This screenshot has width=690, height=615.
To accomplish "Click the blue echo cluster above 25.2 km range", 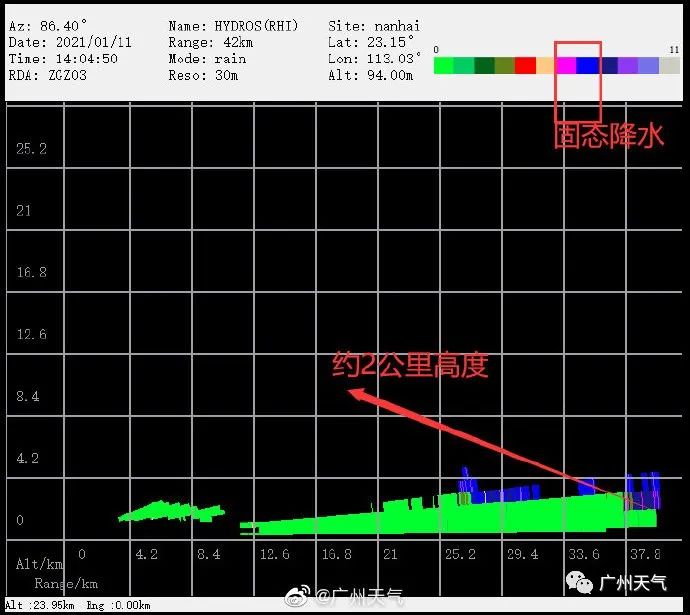I will [x=468, y=485].
